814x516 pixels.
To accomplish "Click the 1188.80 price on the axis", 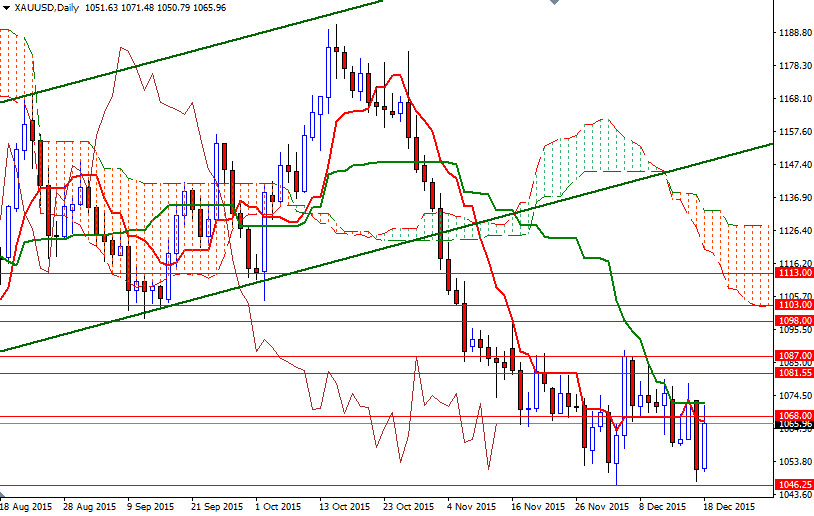I will (794, 32).
